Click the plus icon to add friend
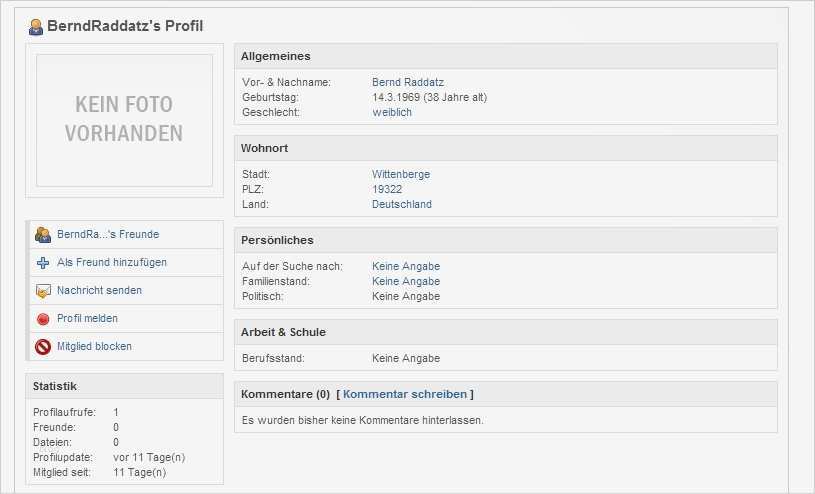 click(x=43, y=263)
